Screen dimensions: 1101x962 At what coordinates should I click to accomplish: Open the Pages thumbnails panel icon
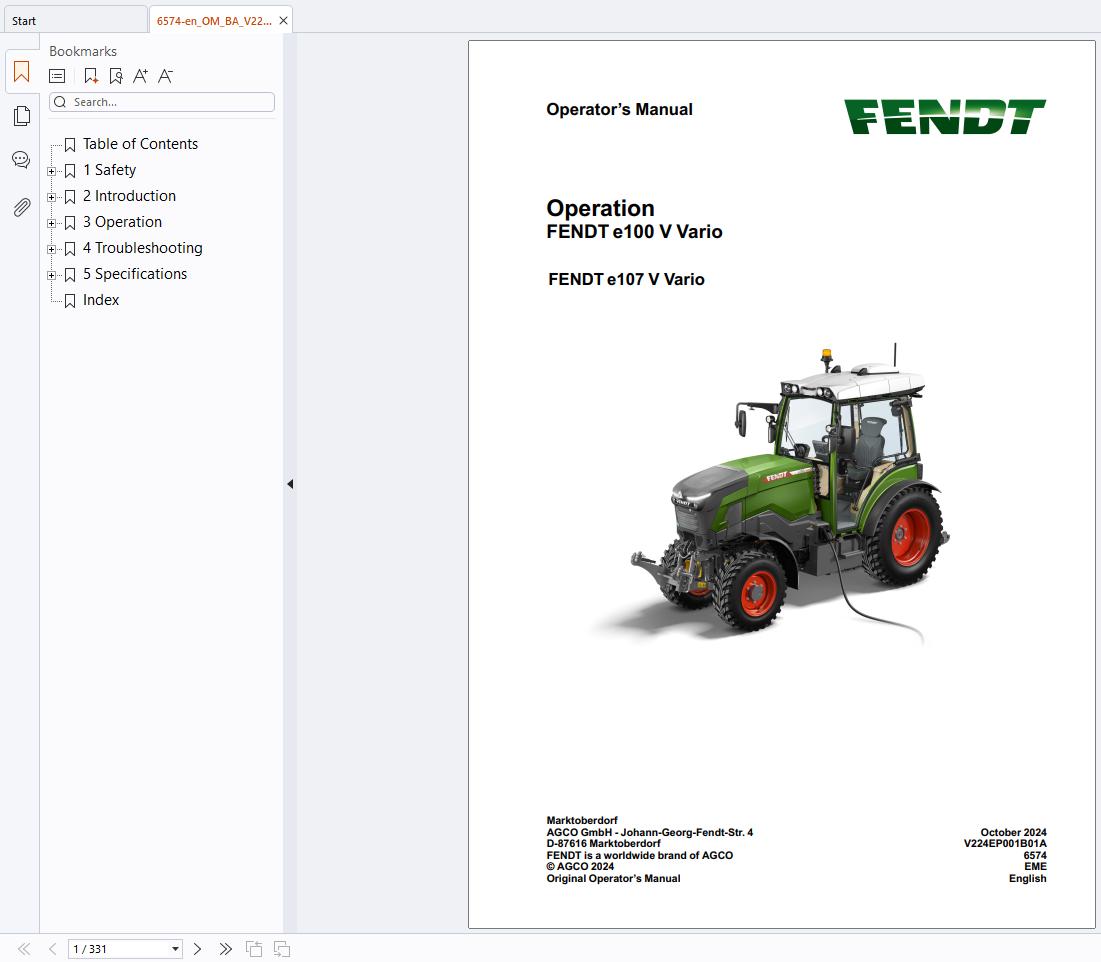pos(22,116)
